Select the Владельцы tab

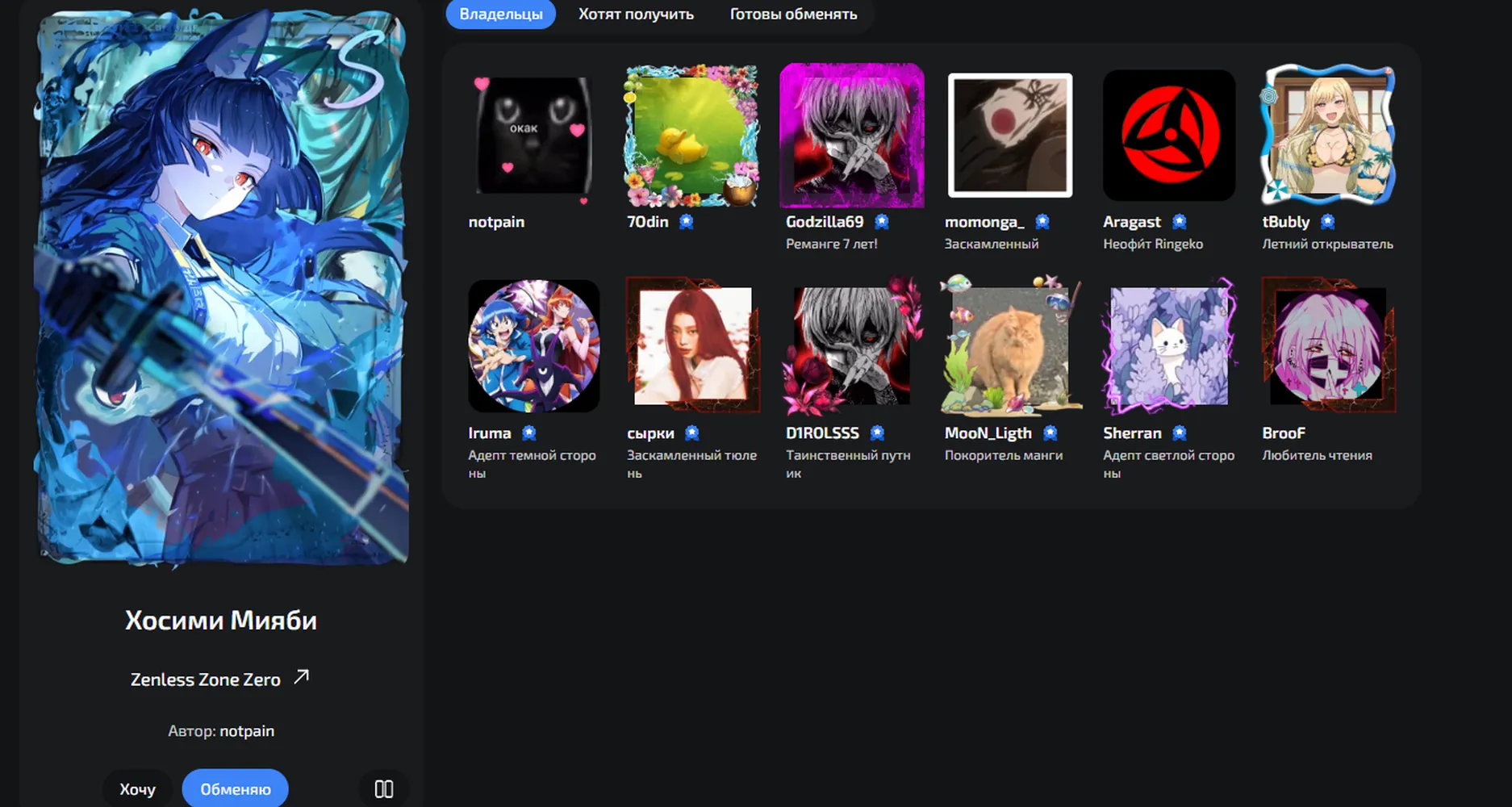point(501,14)
